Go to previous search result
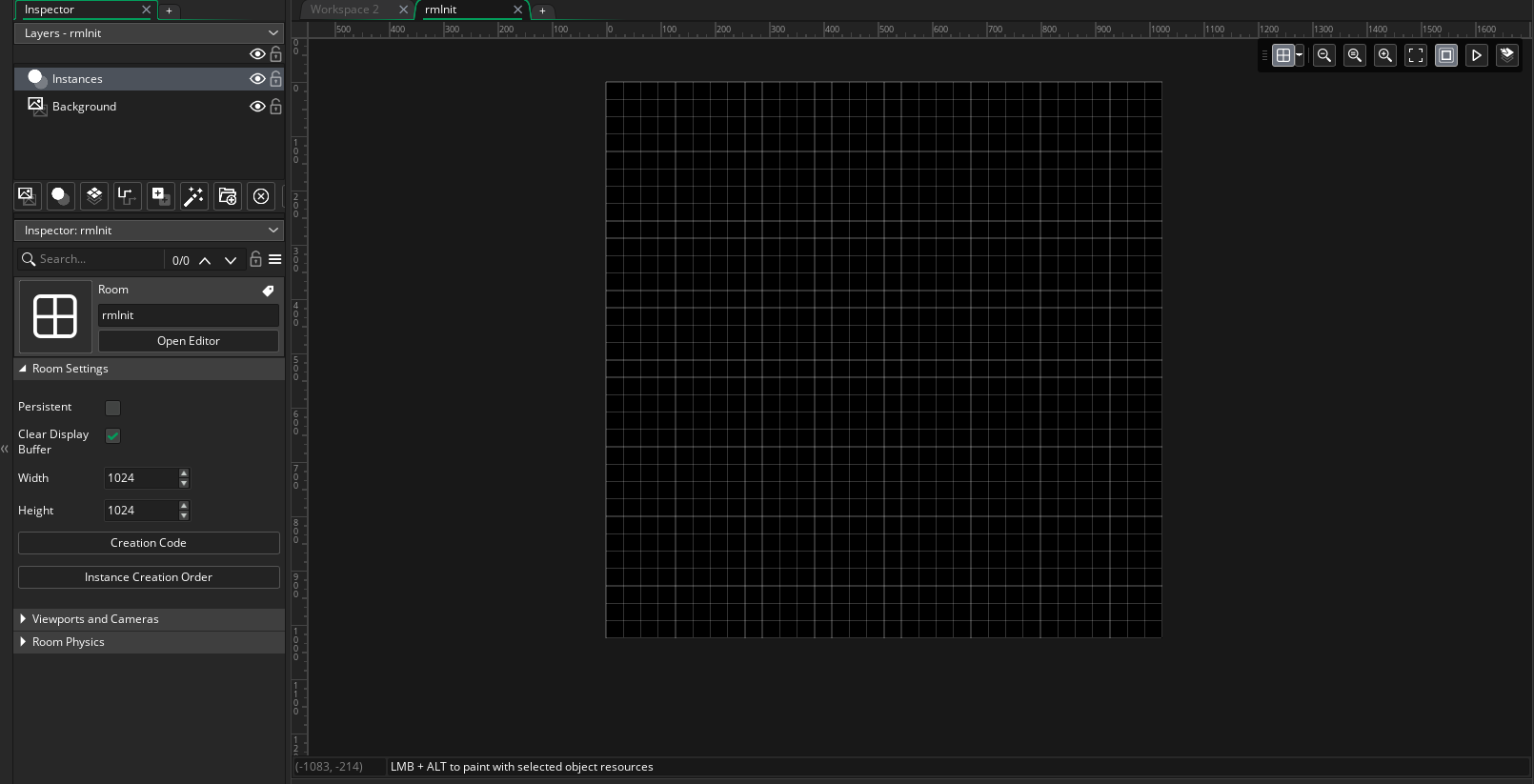 205,260
